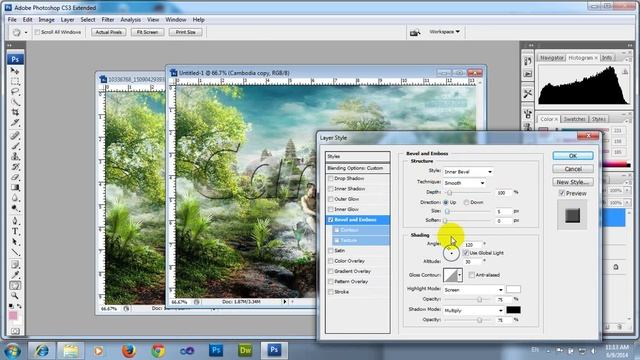Screen dimensions: 640x360
Task: Toggle the Use Global Light checkbox
Action: pyautogui.click(x=466, y=253)
